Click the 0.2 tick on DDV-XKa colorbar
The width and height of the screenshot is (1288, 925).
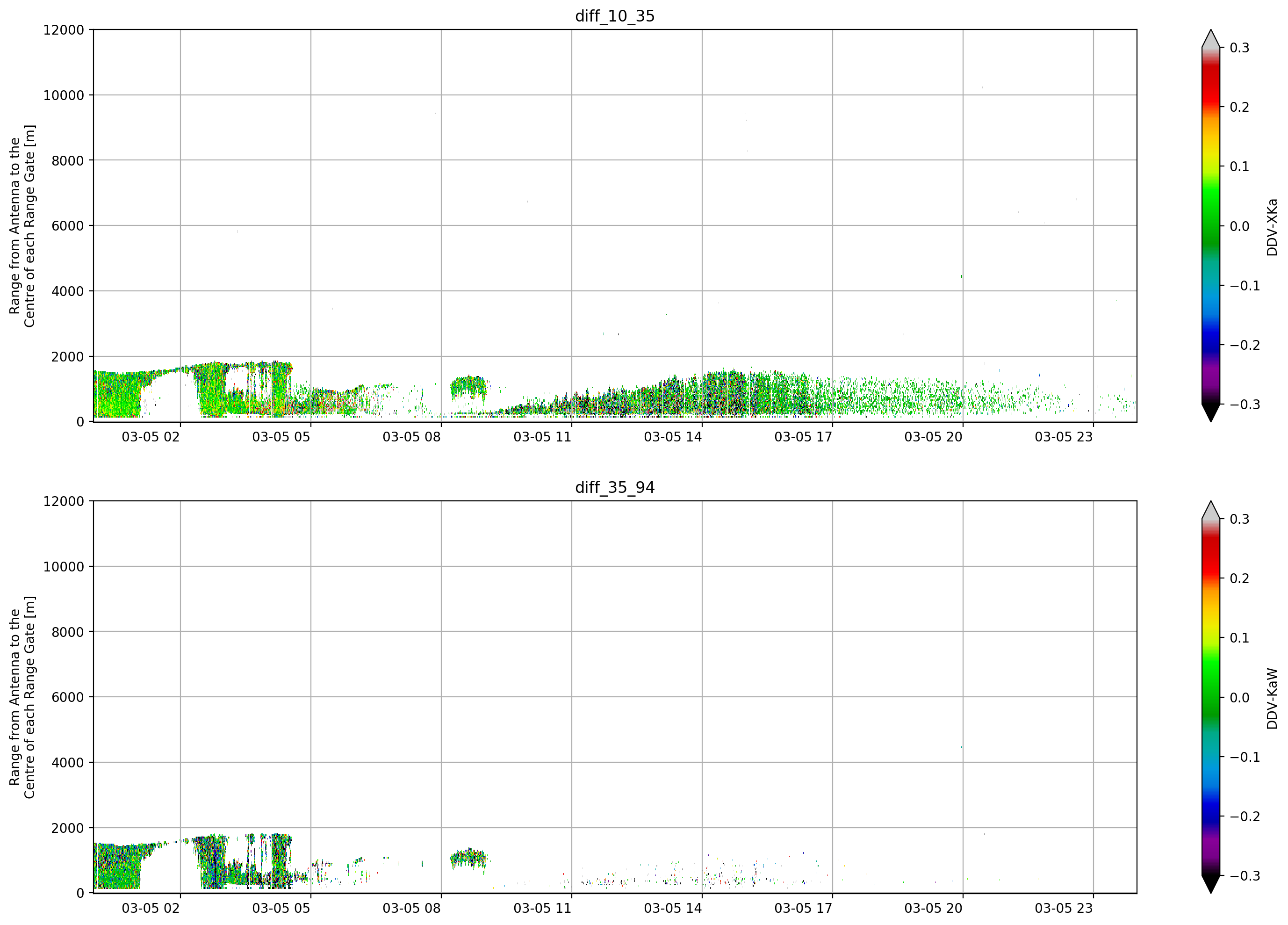(1240, 108)
